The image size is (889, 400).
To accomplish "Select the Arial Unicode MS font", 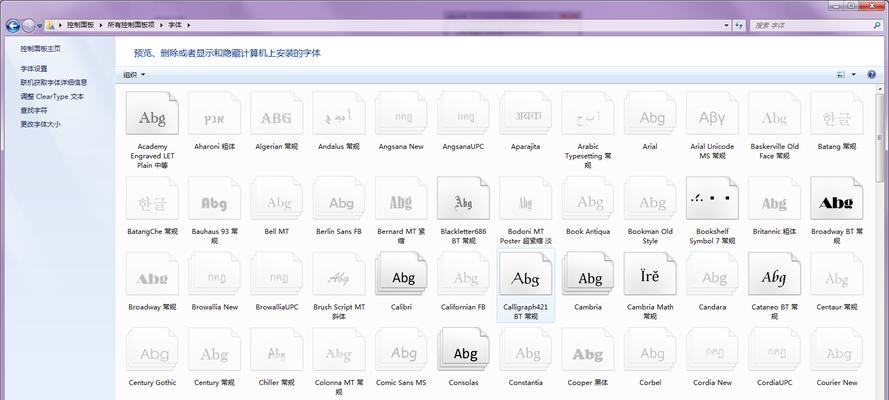I will click(712, 113).
